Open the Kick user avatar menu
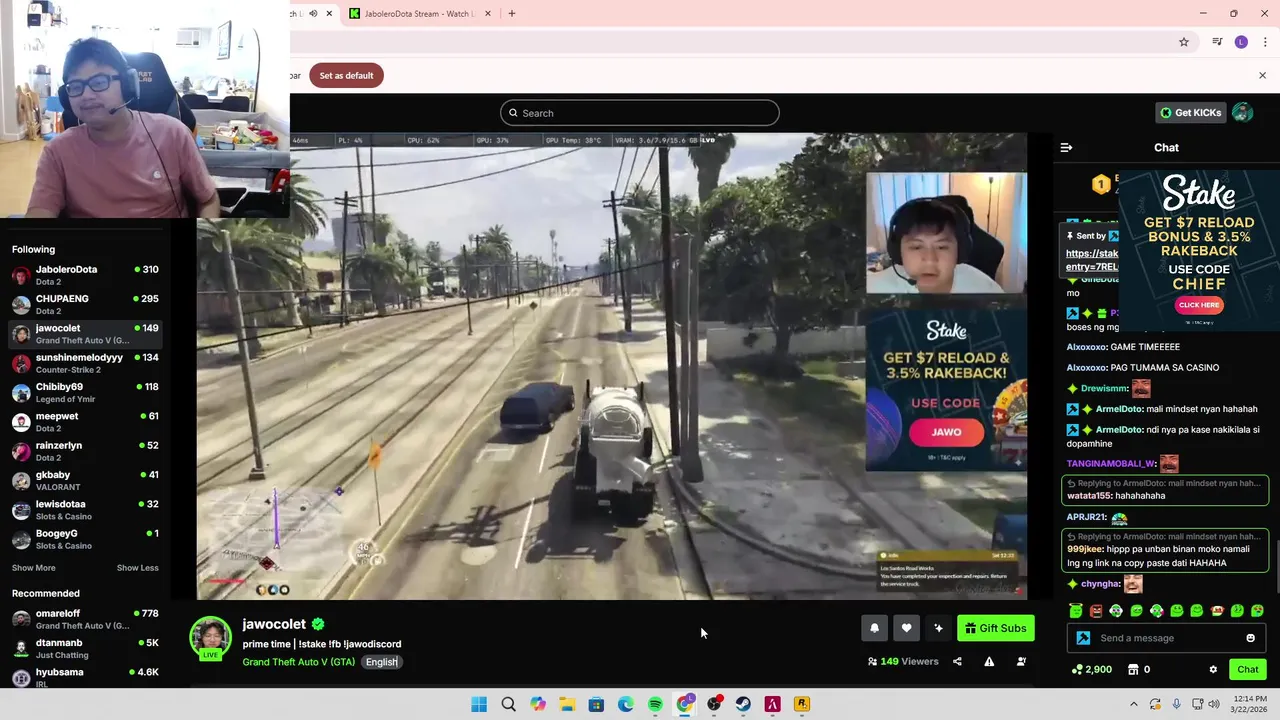 1243,113
